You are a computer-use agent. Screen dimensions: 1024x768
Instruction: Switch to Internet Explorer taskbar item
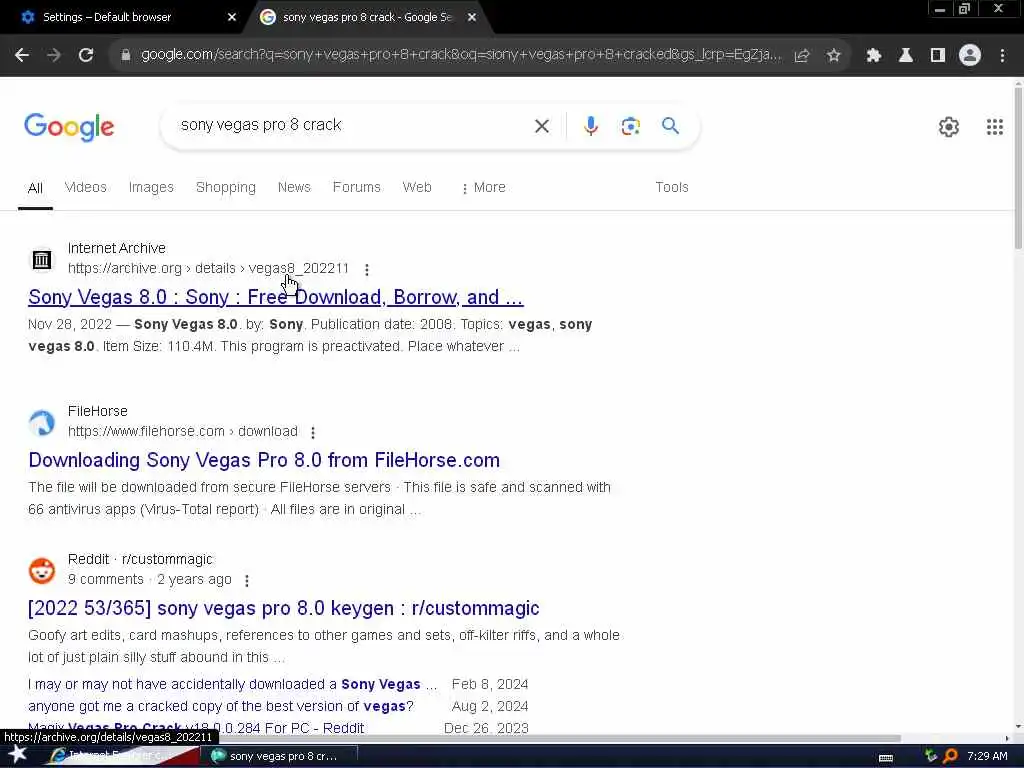click(122, 756)
